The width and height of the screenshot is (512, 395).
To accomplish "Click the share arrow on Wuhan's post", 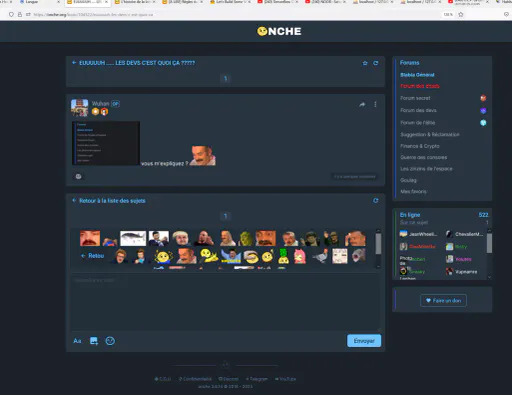I will coord(362,104).
